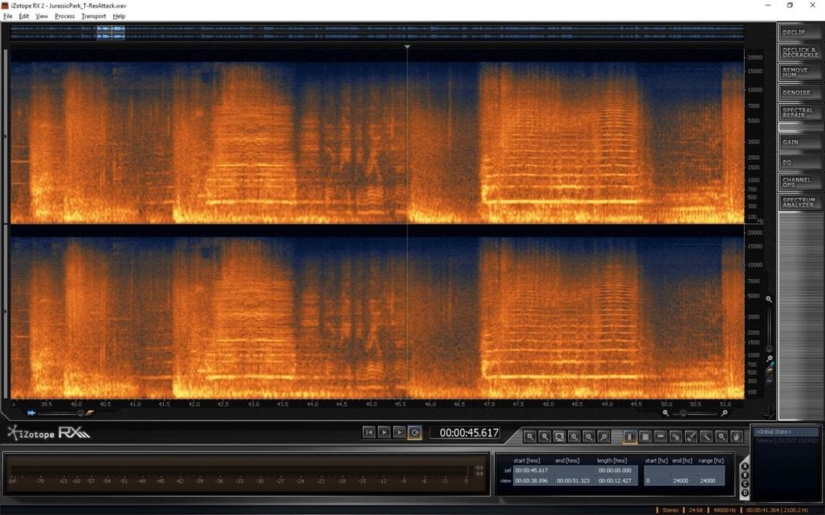Image resolution: width=825 pixels, height=515 pixels.
Task: Open the Process menu
Action: (65, 16)
